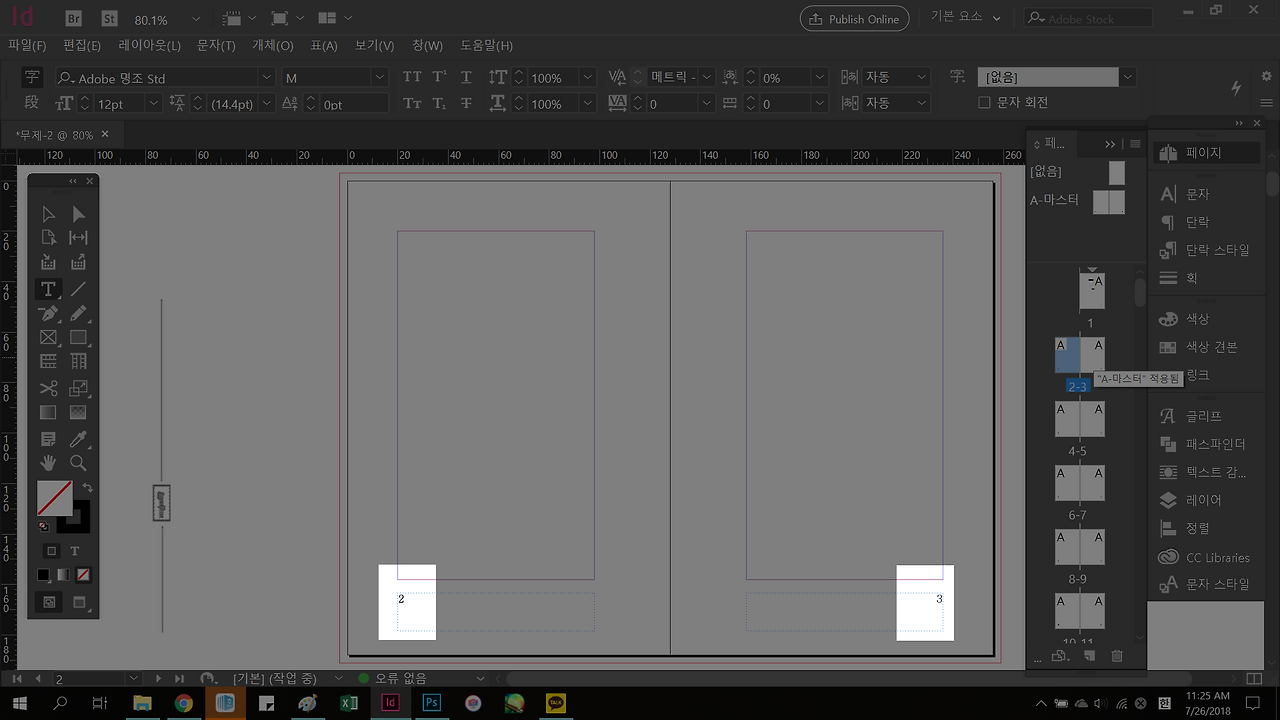Open the CC Libraries panel
This screenshot has width=1280, height=720.
tap(1204, 558)
